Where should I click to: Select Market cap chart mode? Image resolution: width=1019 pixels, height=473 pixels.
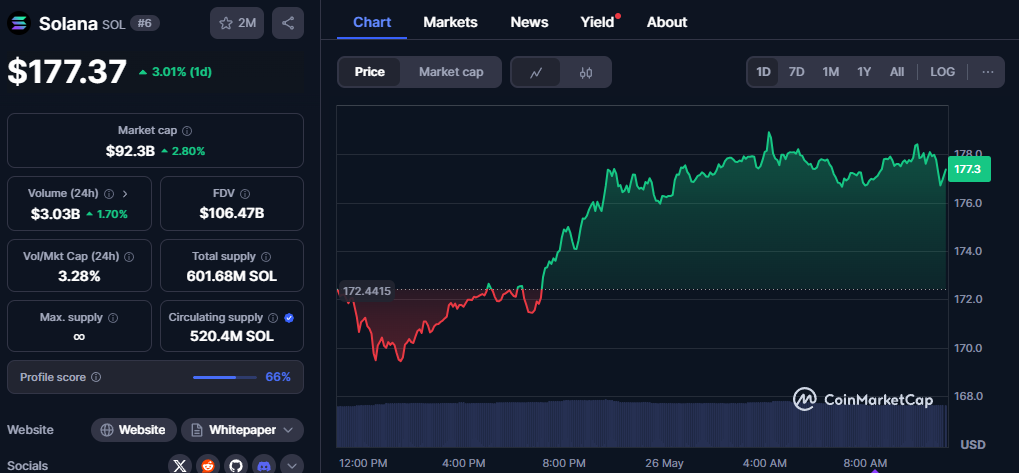(x=451, y=72)
